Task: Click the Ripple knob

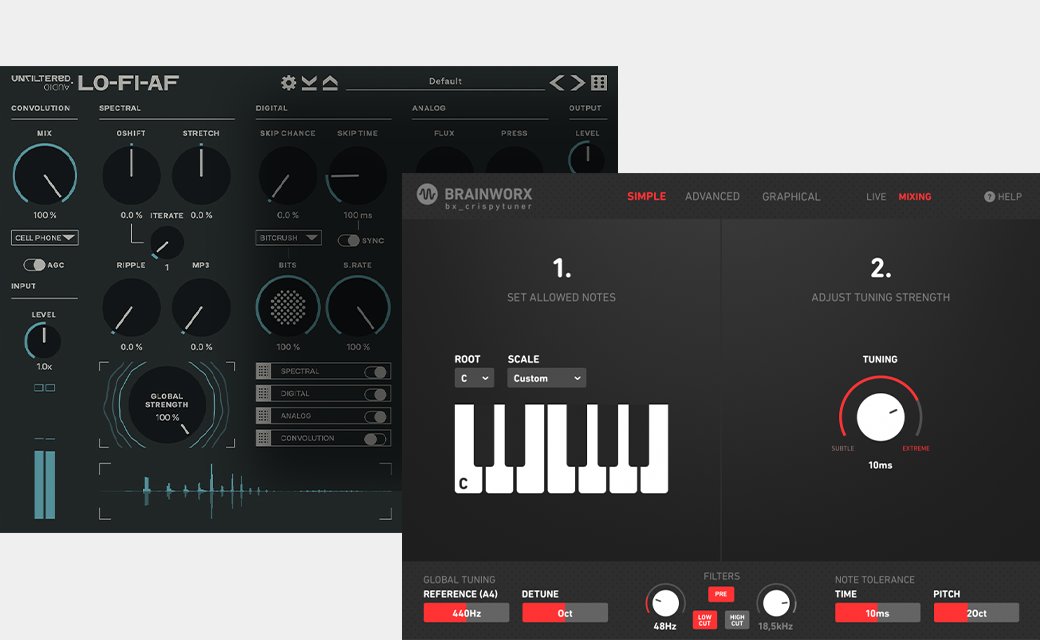Action: click(x=131, y=308)
